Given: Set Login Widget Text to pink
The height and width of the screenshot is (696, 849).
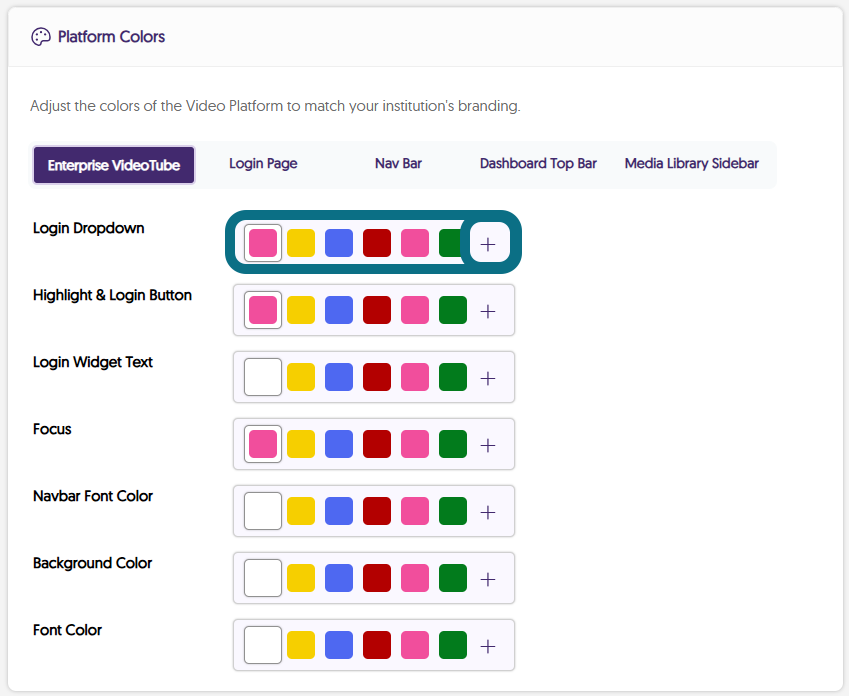Looking at the screenshot, I should coord(415,377).
